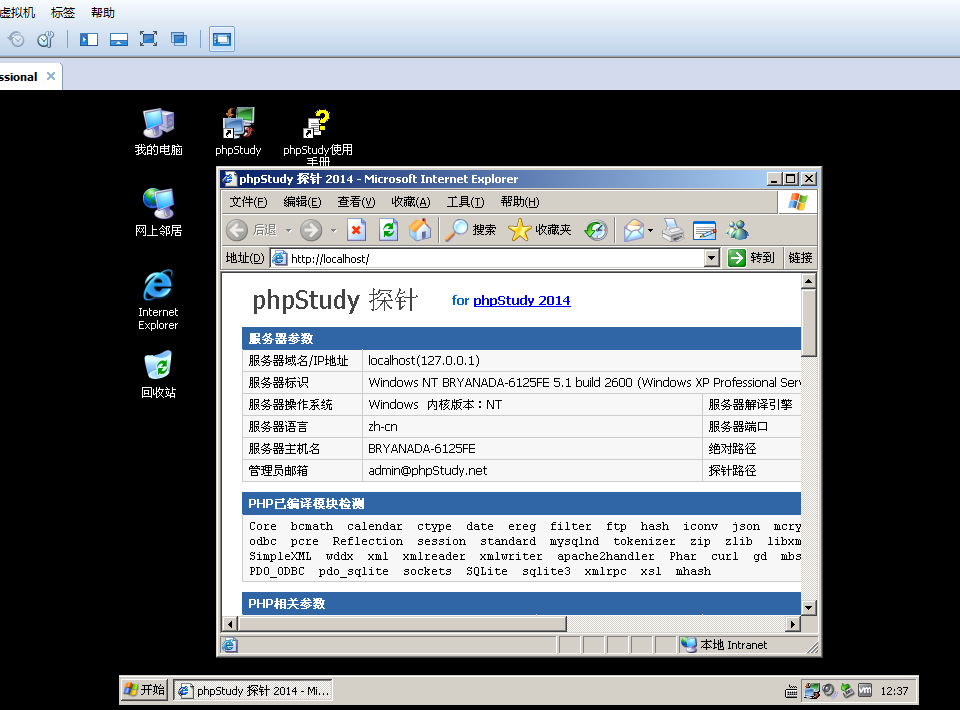
Task: Select the phpStudy desktop shortcut
Action: pos(238,132)
